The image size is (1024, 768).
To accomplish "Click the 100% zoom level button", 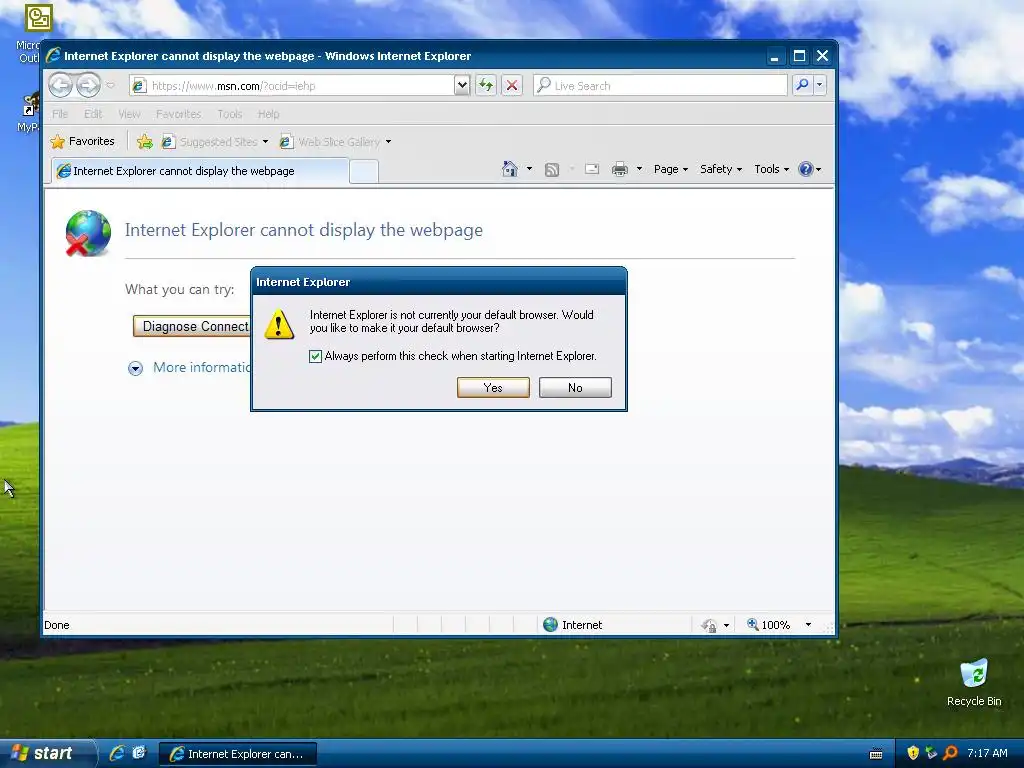I will (769, 625).
